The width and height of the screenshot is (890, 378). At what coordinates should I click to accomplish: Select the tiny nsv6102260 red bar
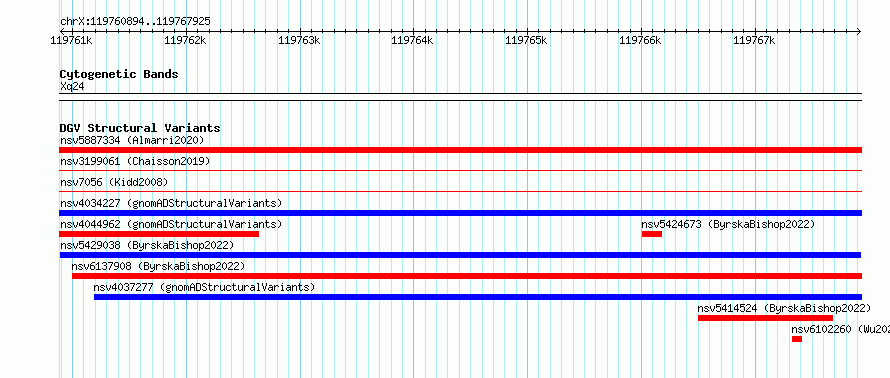(797, 339)
